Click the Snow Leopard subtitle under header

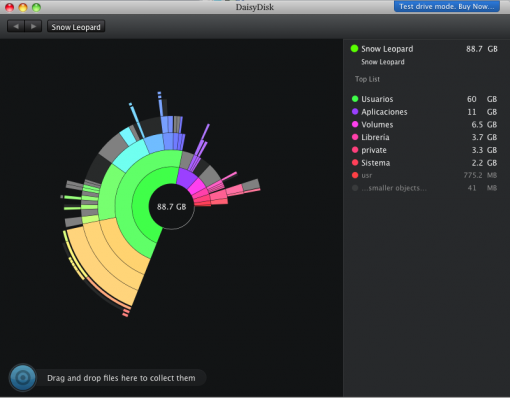click(x=383, y=62)
